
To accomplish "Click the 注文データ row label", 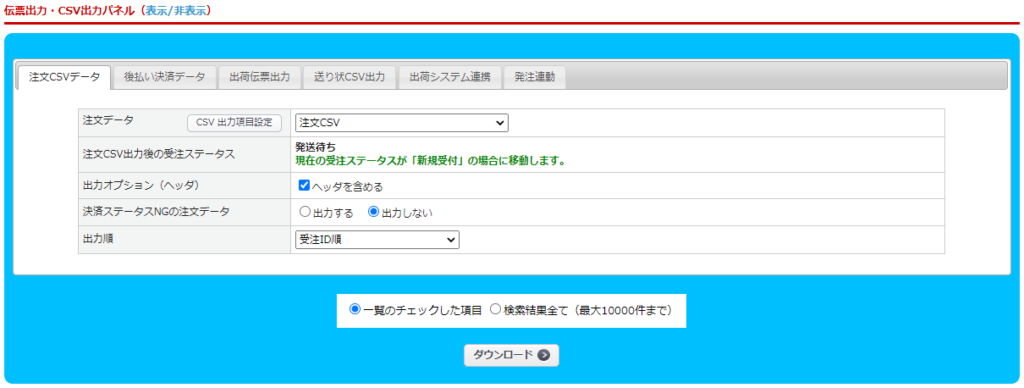I will click(108, 121).
